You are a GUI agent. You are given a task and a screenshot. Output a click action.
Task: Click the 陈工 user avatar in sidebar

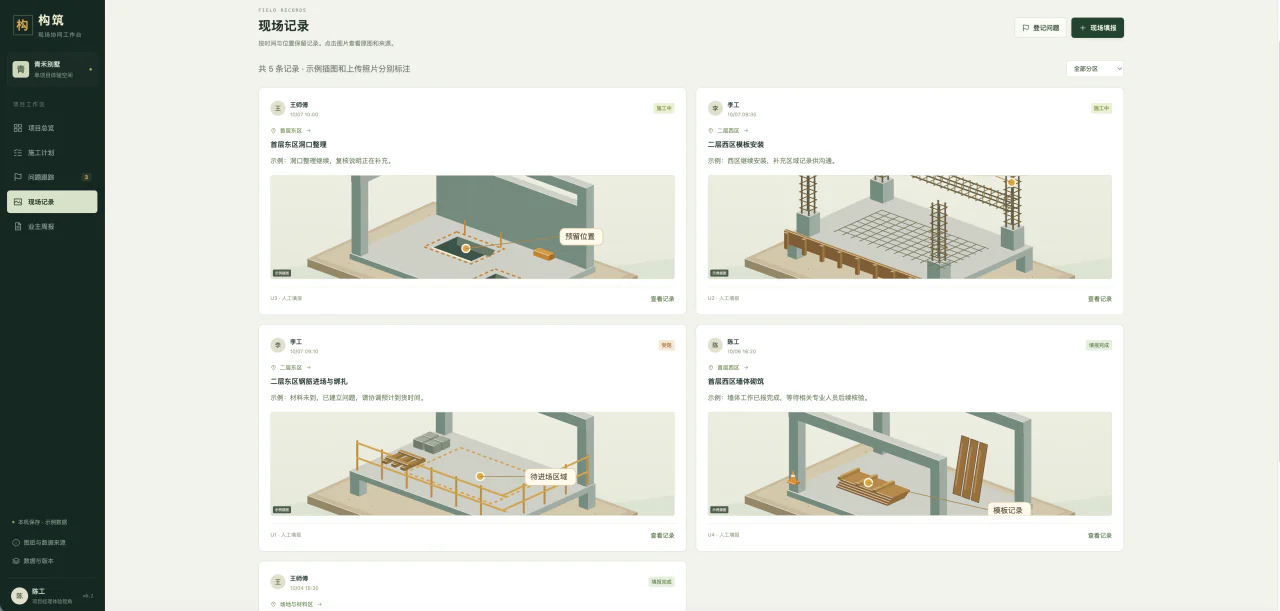click(18, 595)
